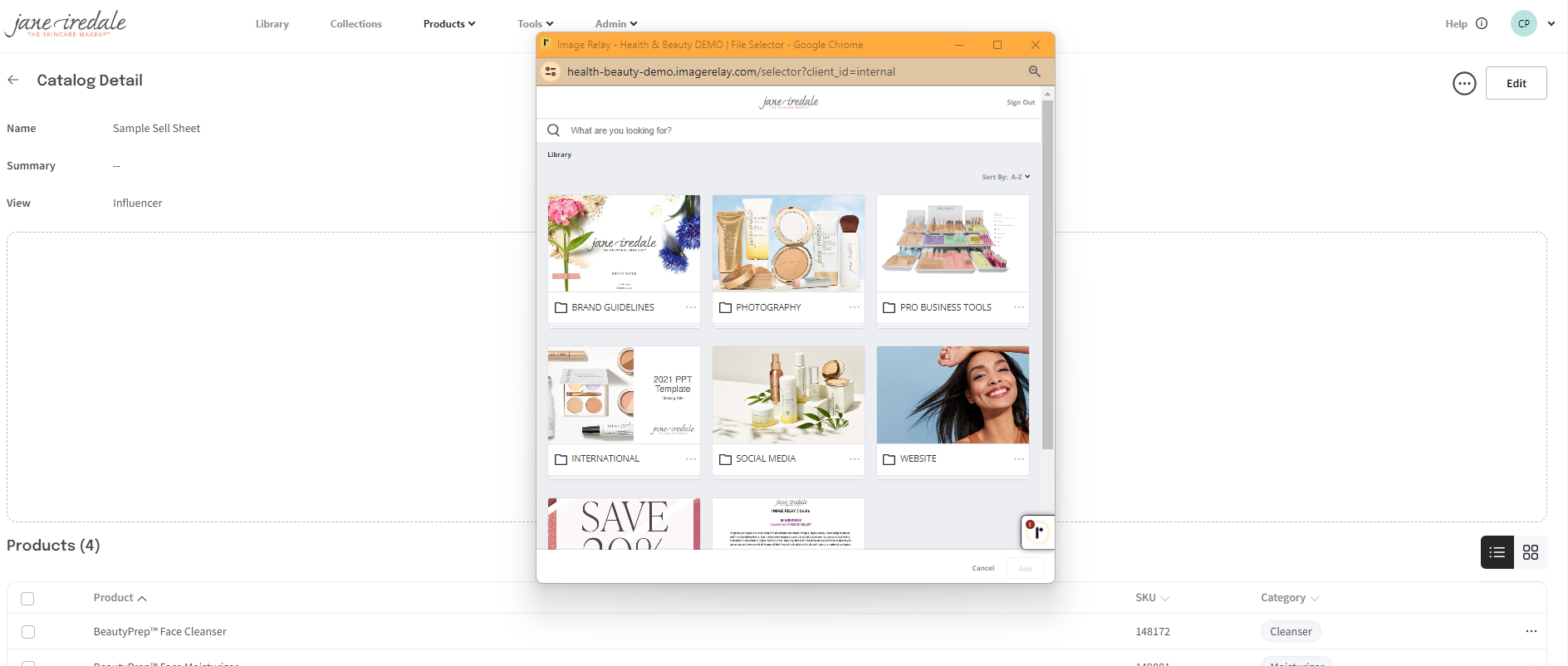Click the Influencer view value
This screenshot has height=666, width=1568.
137,203
